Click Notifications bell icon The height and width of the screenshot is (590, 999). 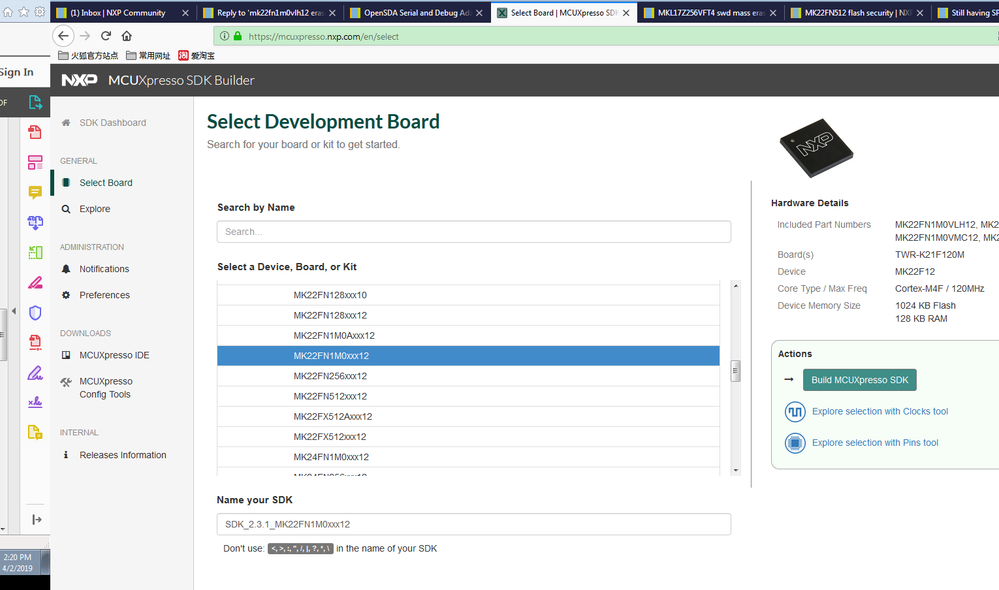point(66,269)
